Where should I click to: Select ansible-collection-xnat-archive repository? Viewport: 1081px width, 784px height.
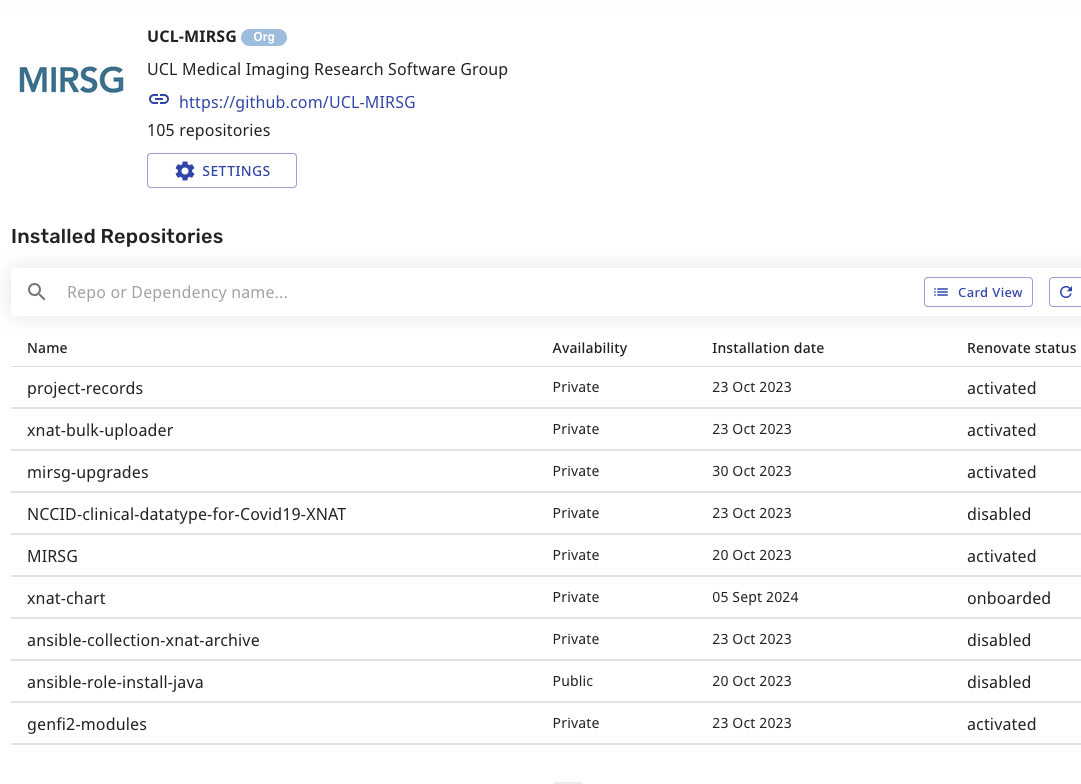click(x=143, y=640)
